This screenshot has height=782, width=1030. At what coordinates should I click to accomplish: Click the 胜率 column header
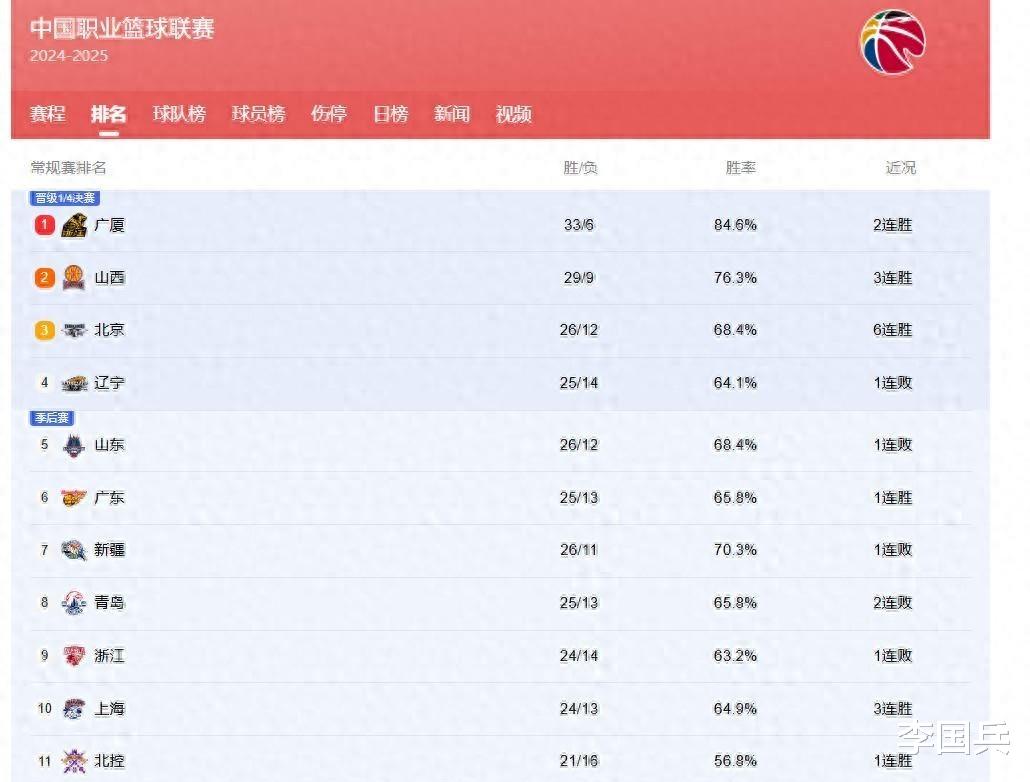(741, 168)
